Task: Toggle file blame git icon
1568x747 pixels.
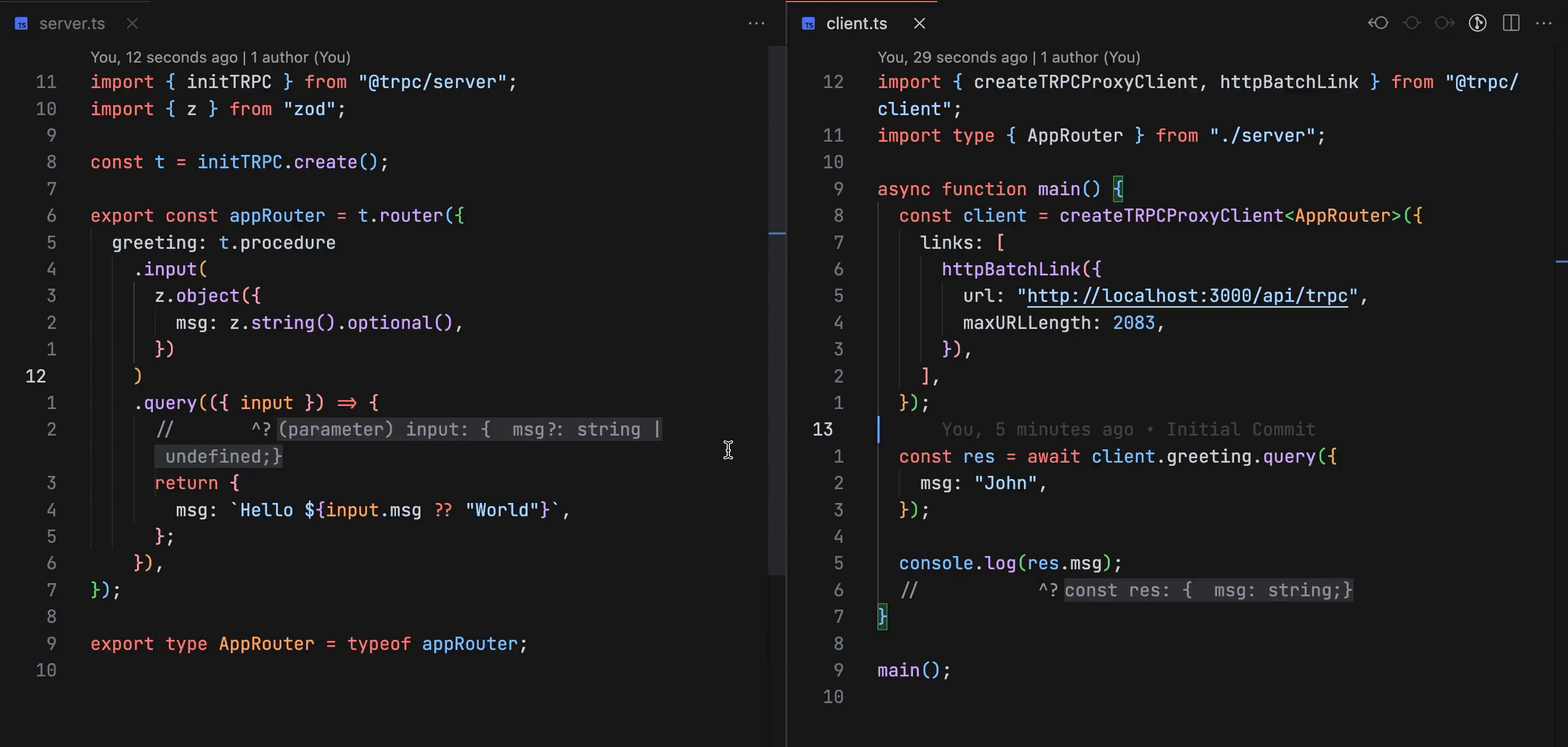Action: click(x=1477, y=23)
